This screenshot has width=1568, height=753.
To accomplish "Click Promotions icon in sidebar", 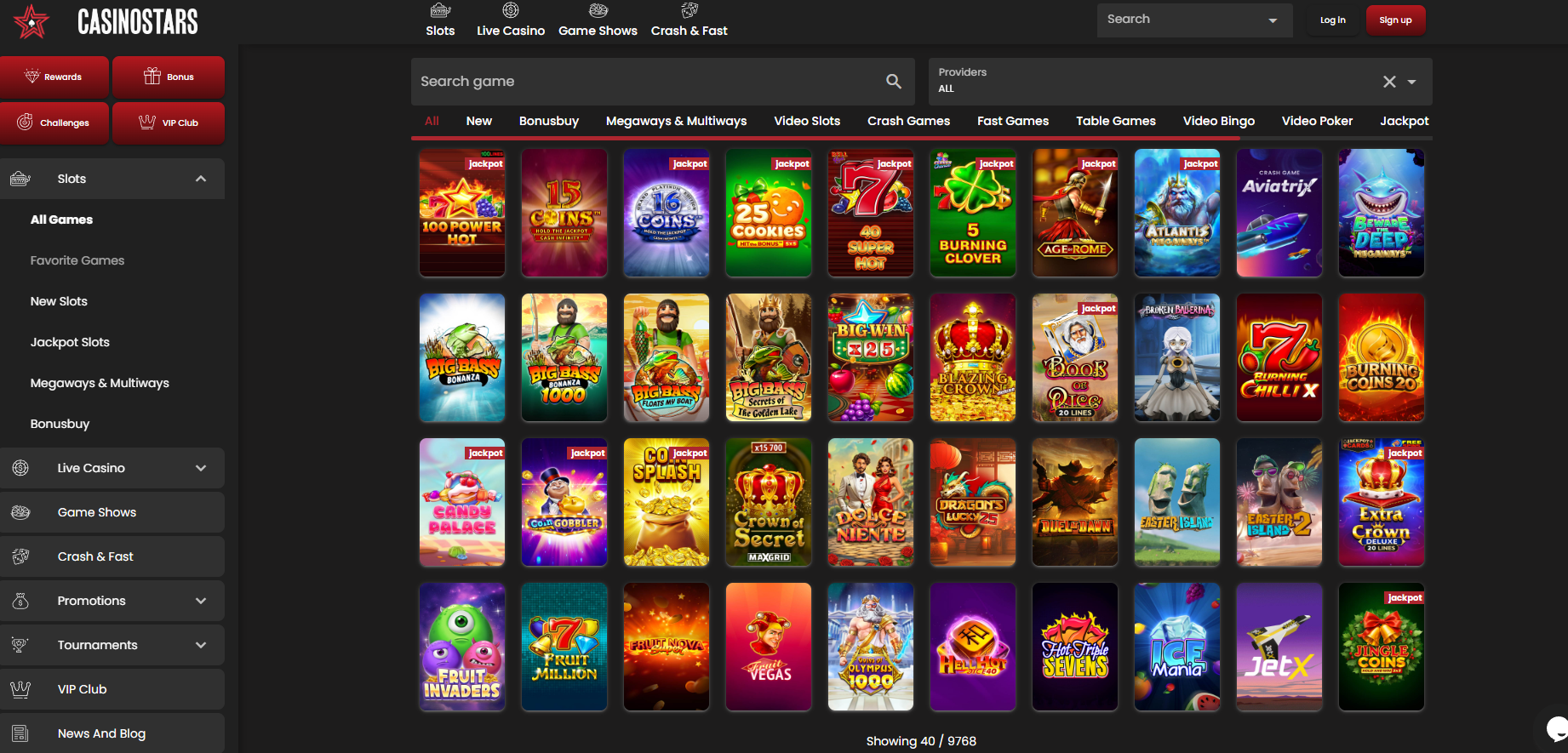I will pyautogui.click(x=20, y=601).
